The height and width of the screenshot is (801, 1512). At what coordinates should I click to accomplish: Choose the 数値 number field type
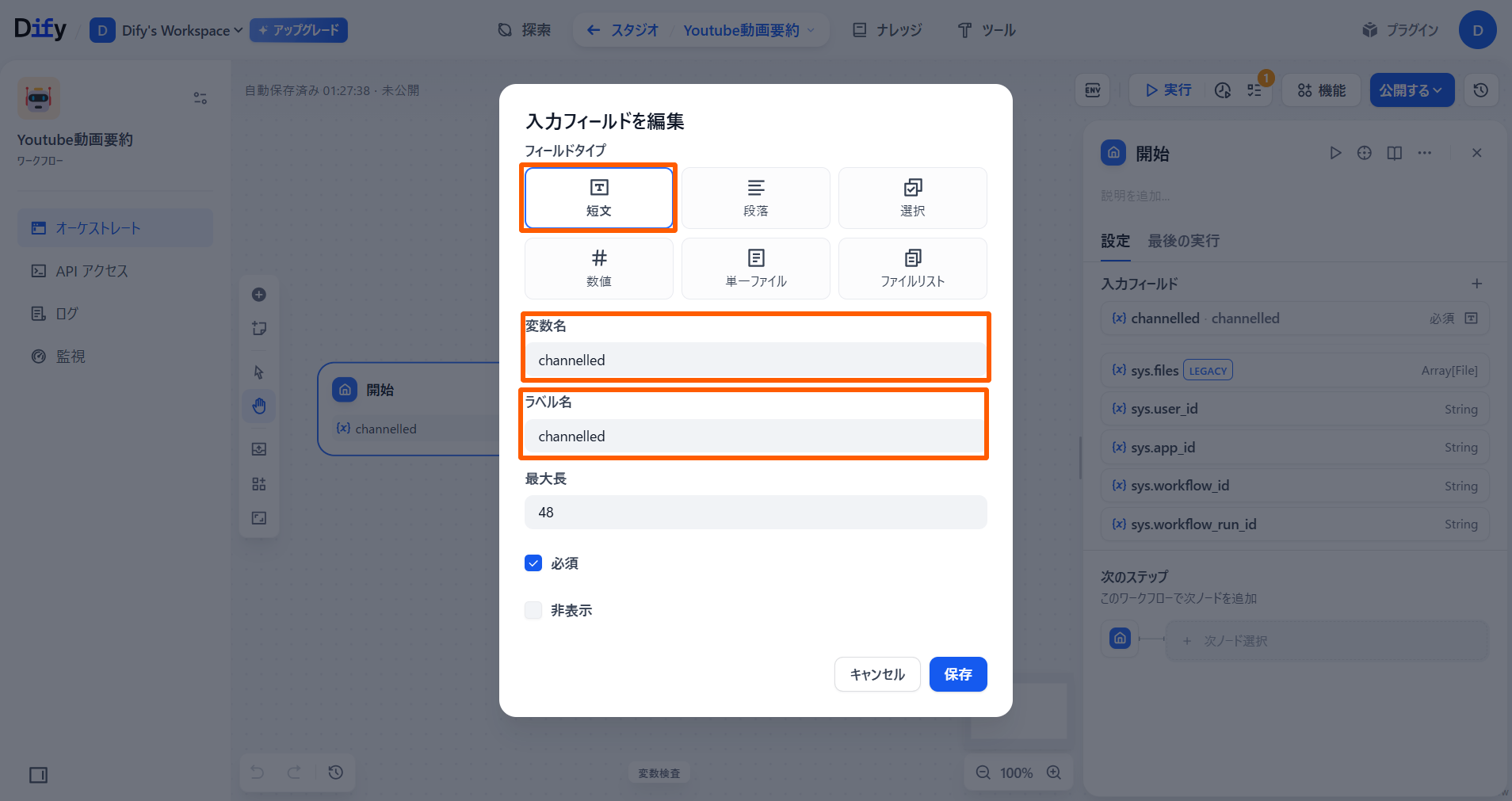(x=598, y=269)
